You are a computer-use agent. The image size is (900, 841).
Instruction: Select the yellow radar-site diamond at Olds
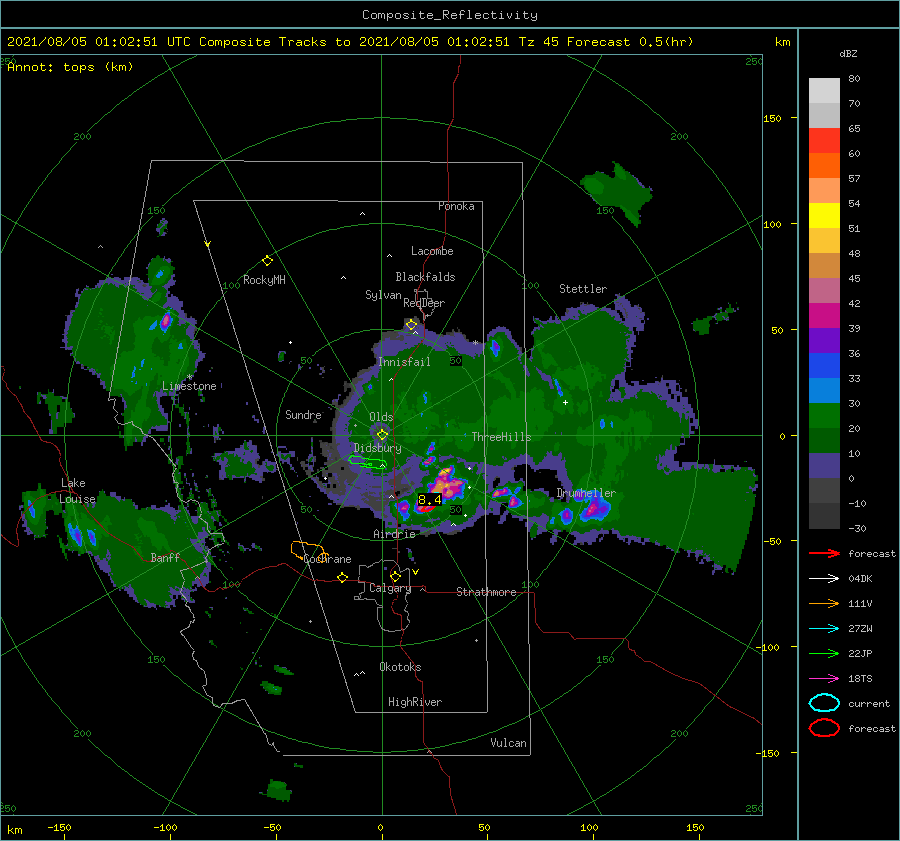[382, 435]
